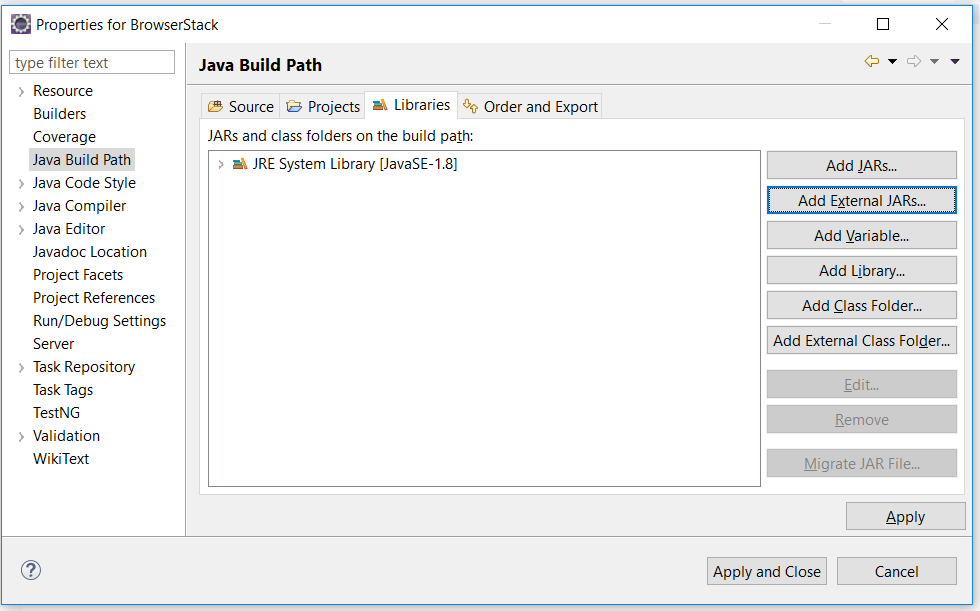Click the Apply and Close button
980x611 pixels.
tap(766, 572)
